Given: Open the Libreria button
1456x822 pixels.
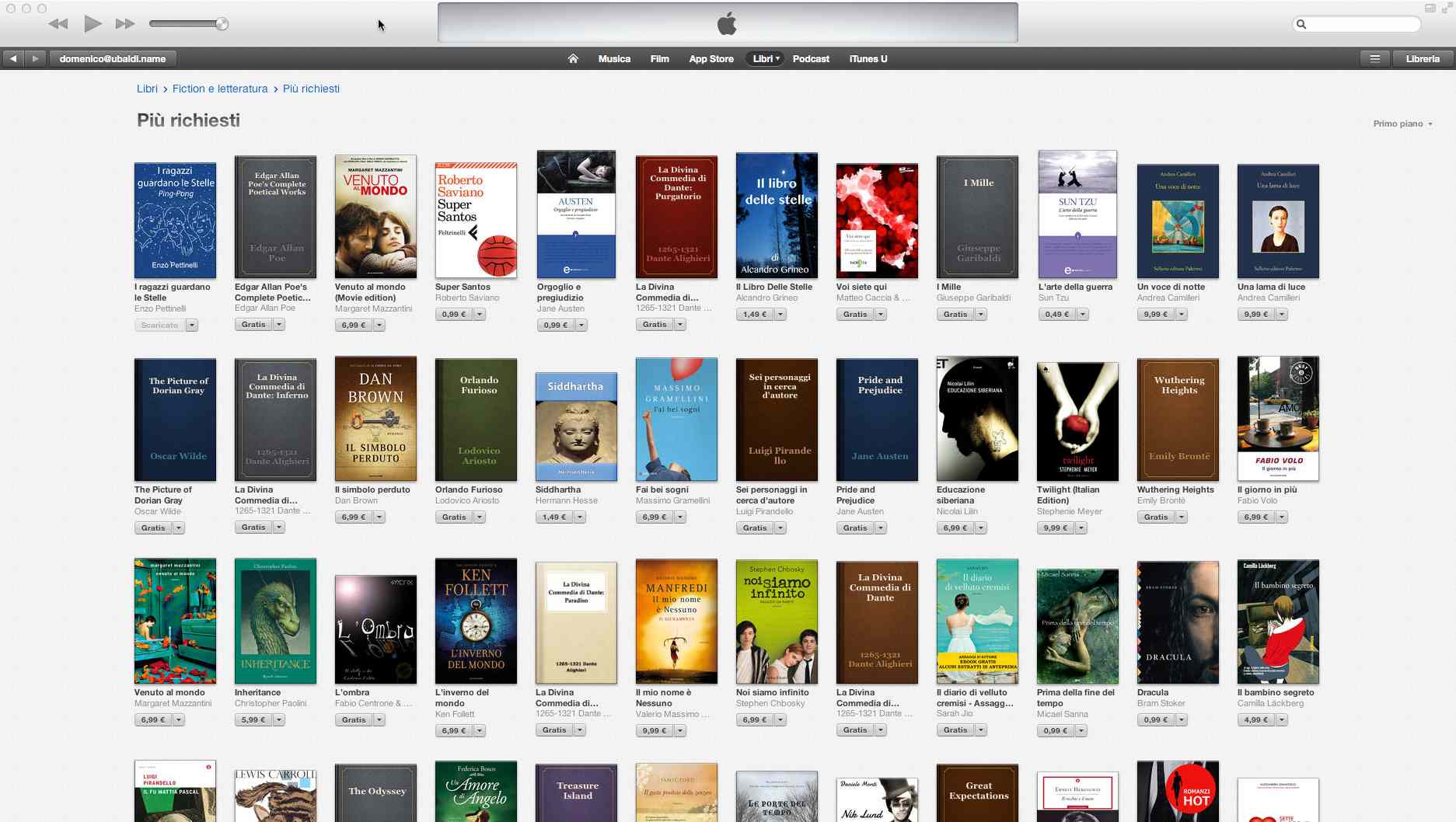Looking at the screenshot, I should click(1423, 58).
